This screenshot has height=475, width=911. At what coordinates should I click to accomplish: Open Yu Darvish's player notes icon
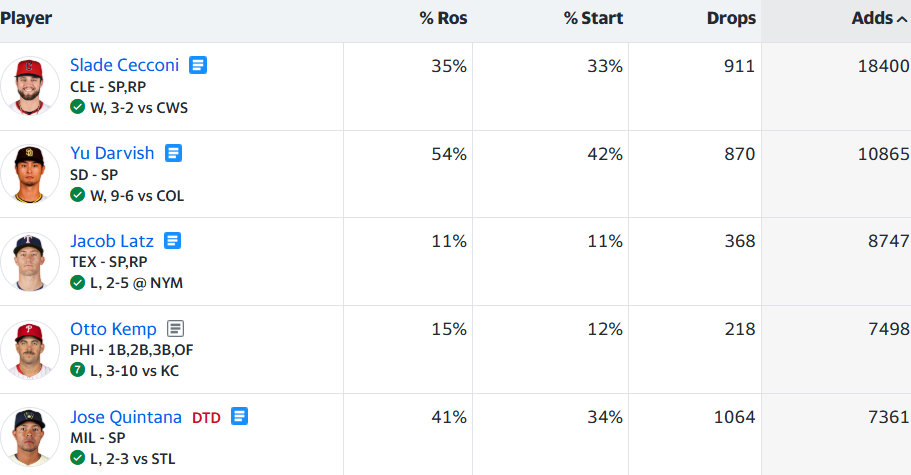click(x=173, y=153)
